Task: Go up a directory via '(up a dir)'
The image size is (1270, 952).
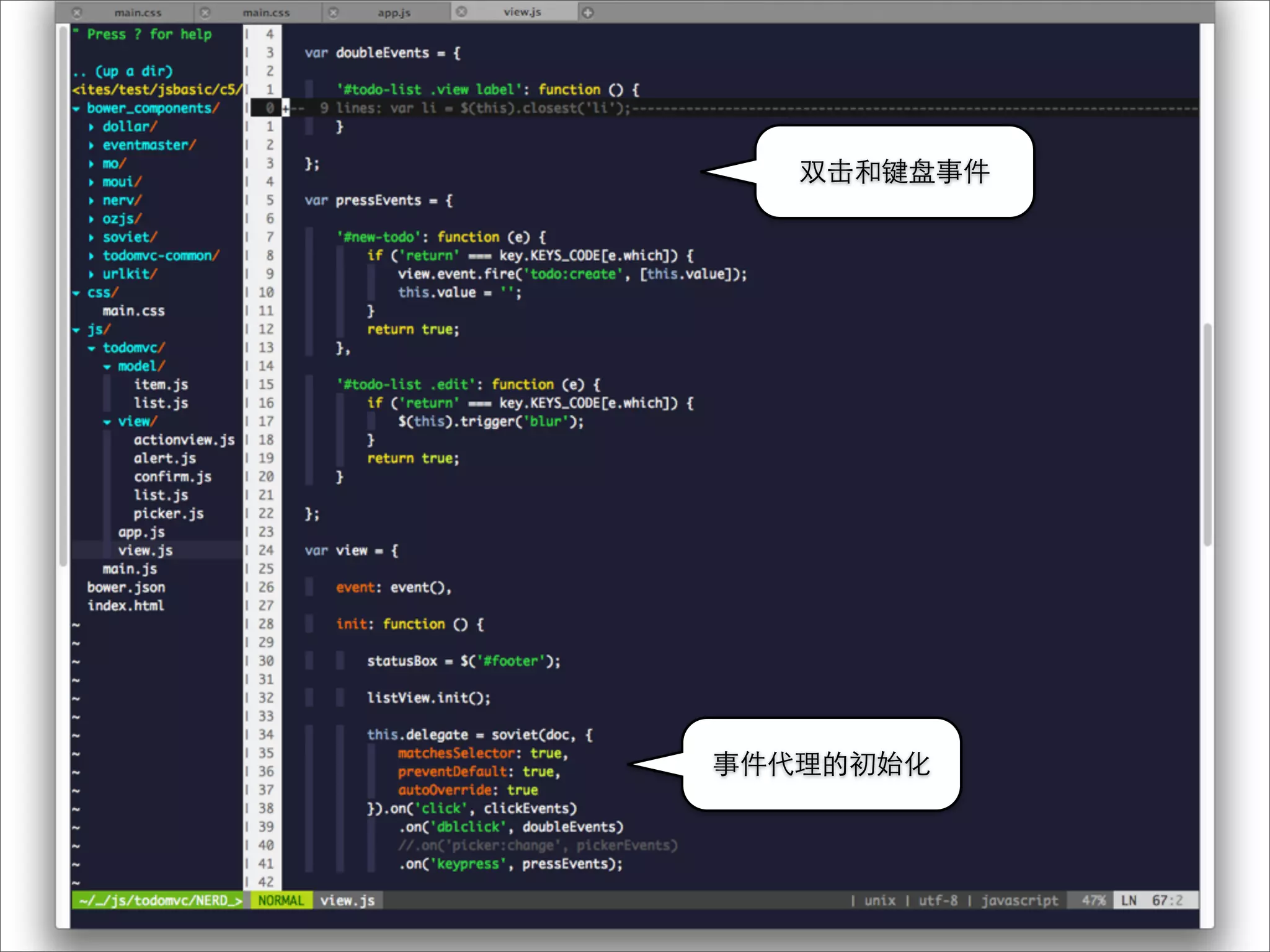Action: point(134,71)
